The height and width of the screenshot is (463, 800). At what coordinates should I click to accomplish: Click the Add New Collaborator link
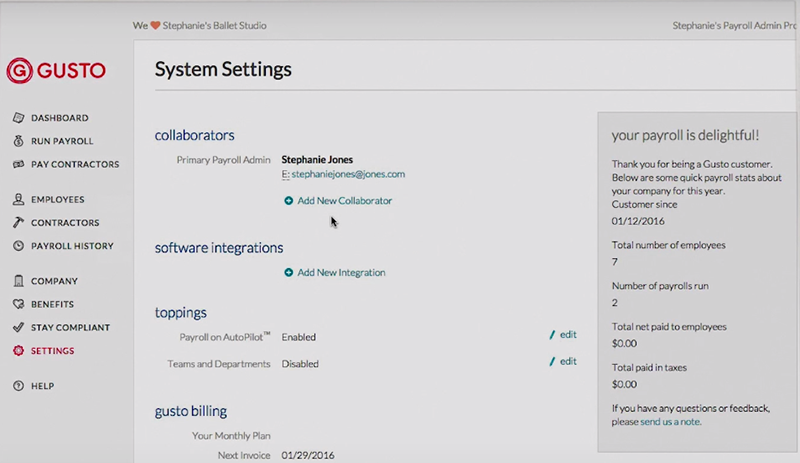[x=344, y=201]
